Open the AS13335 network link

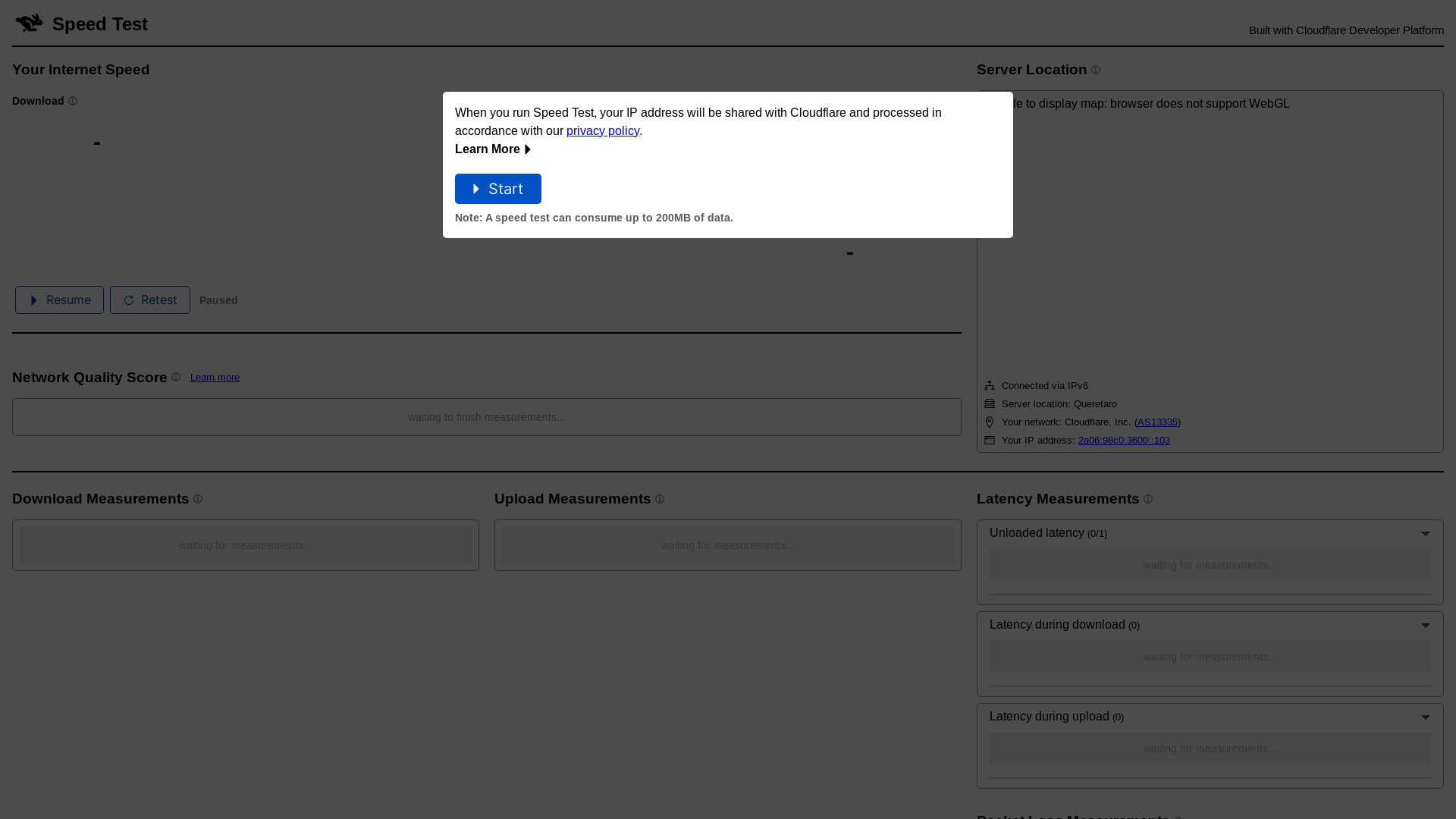point(1157,422)
